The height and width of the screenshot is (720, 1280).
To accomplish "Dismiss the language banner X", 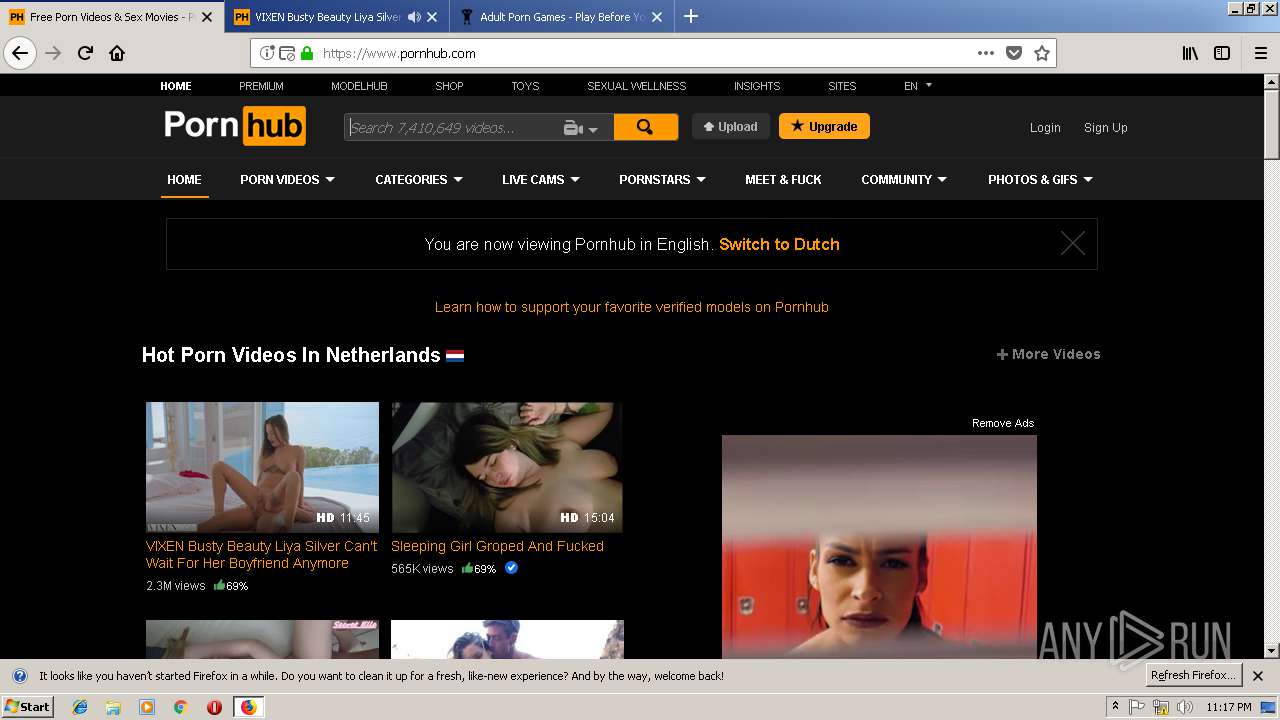I will coord(1072,243).
